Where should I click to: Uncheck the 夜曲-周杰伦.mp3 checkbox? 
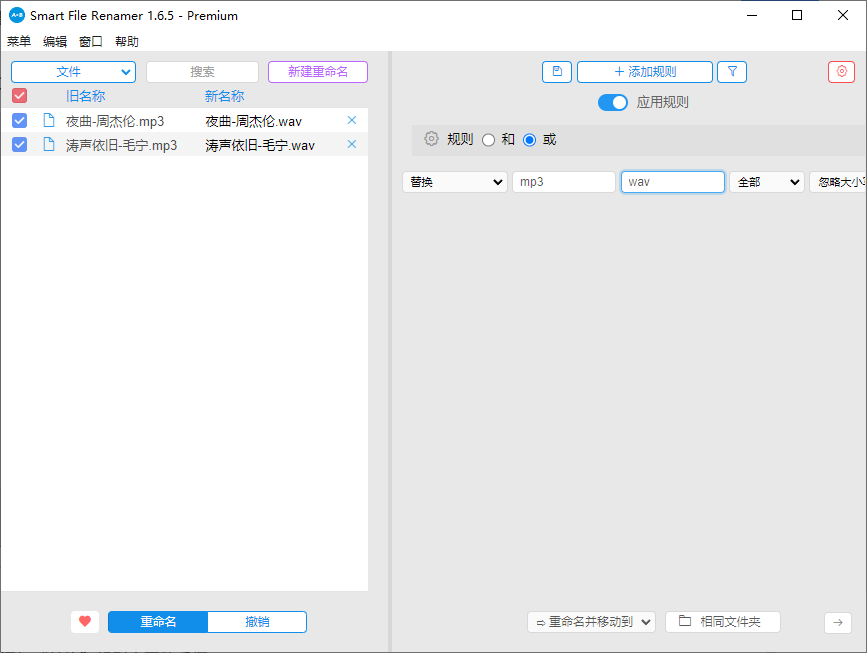(x=19, y=120)
